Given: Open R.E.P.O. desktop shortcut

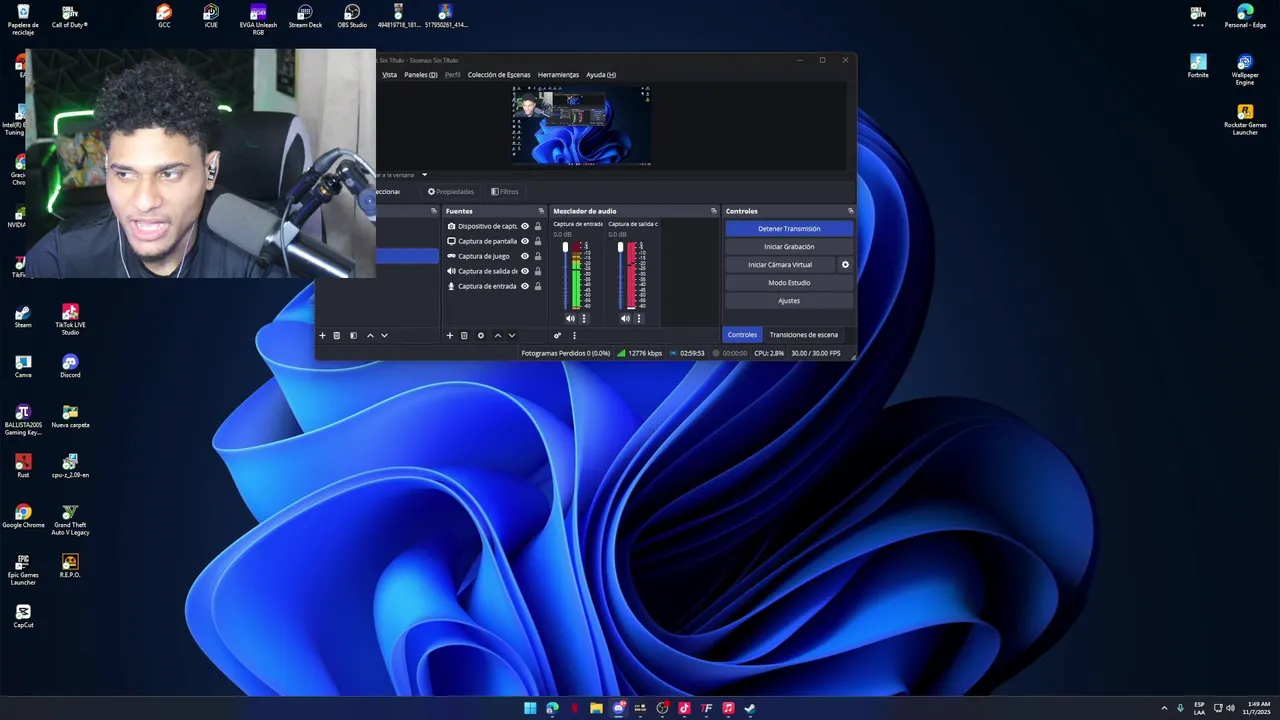Looking at the screenshot, I should (x=70, y=566).
